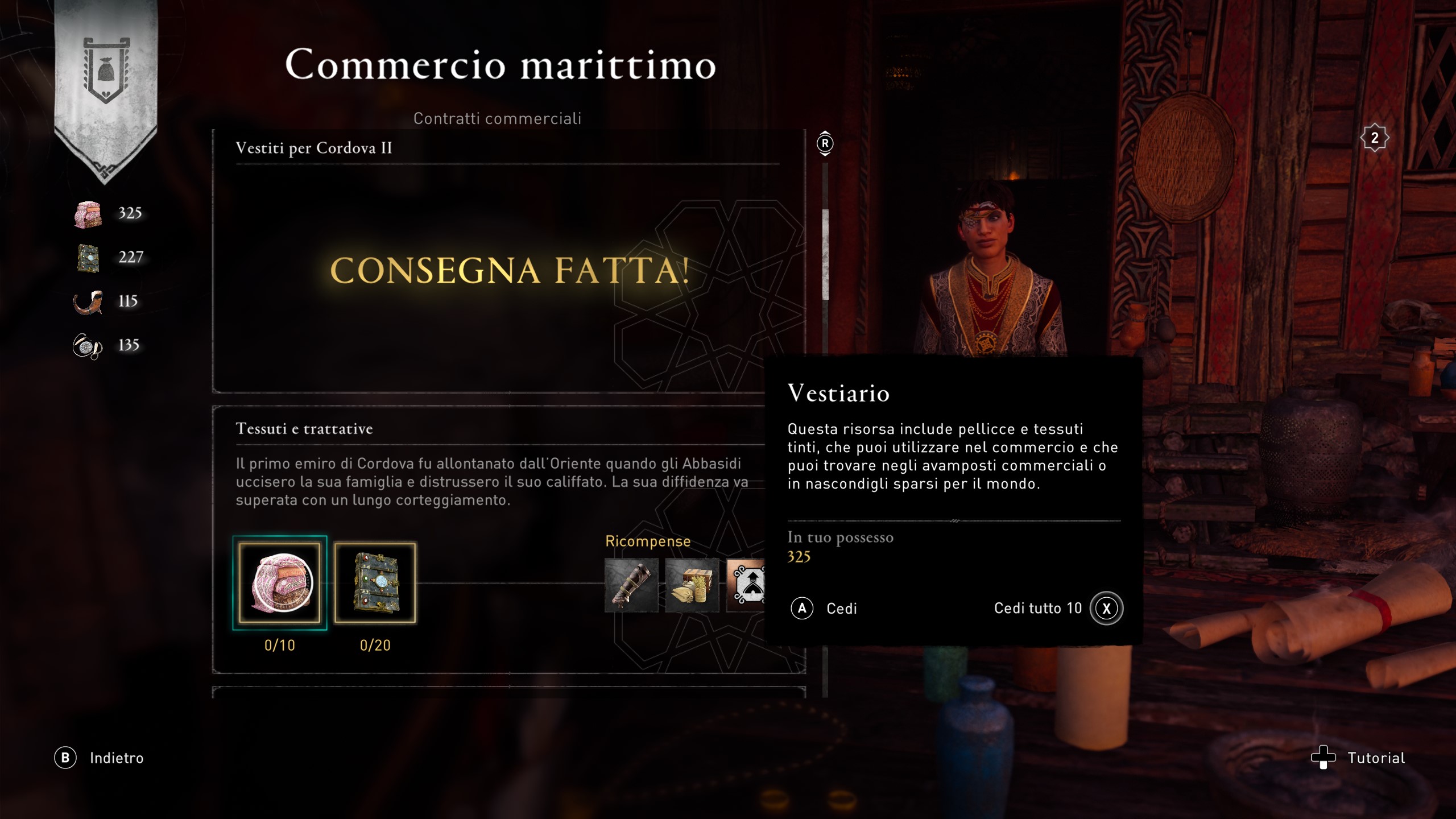Select the Vestiario fabric resource slot

point(279,583)
